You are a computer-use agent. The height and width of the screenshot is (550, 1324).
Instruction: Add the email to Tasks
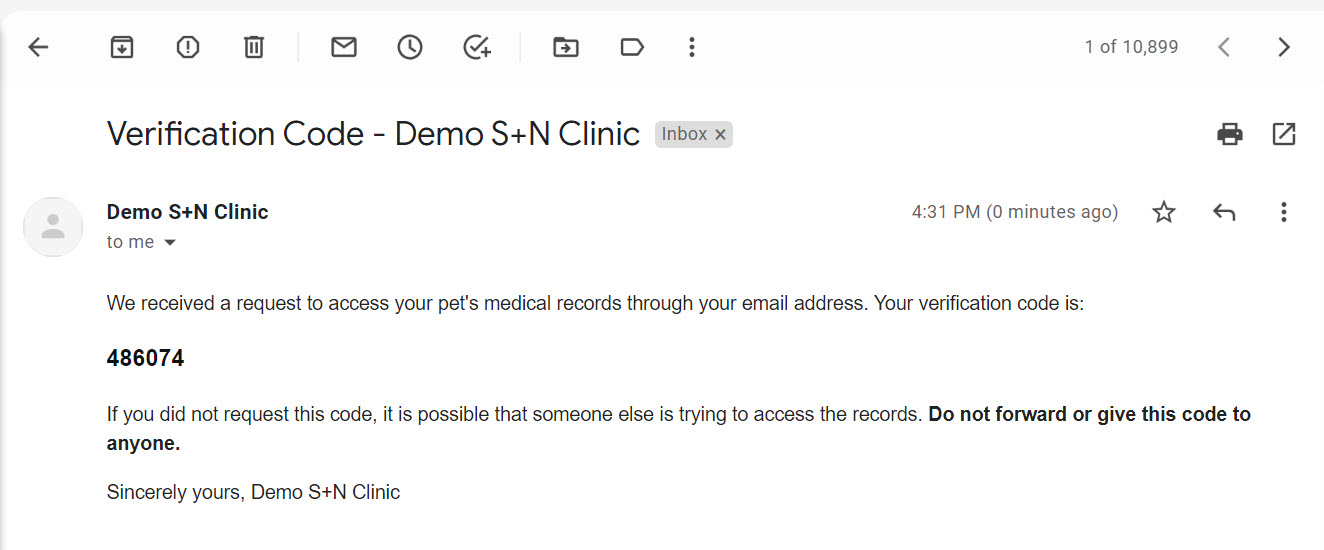[x=477, y=47]
